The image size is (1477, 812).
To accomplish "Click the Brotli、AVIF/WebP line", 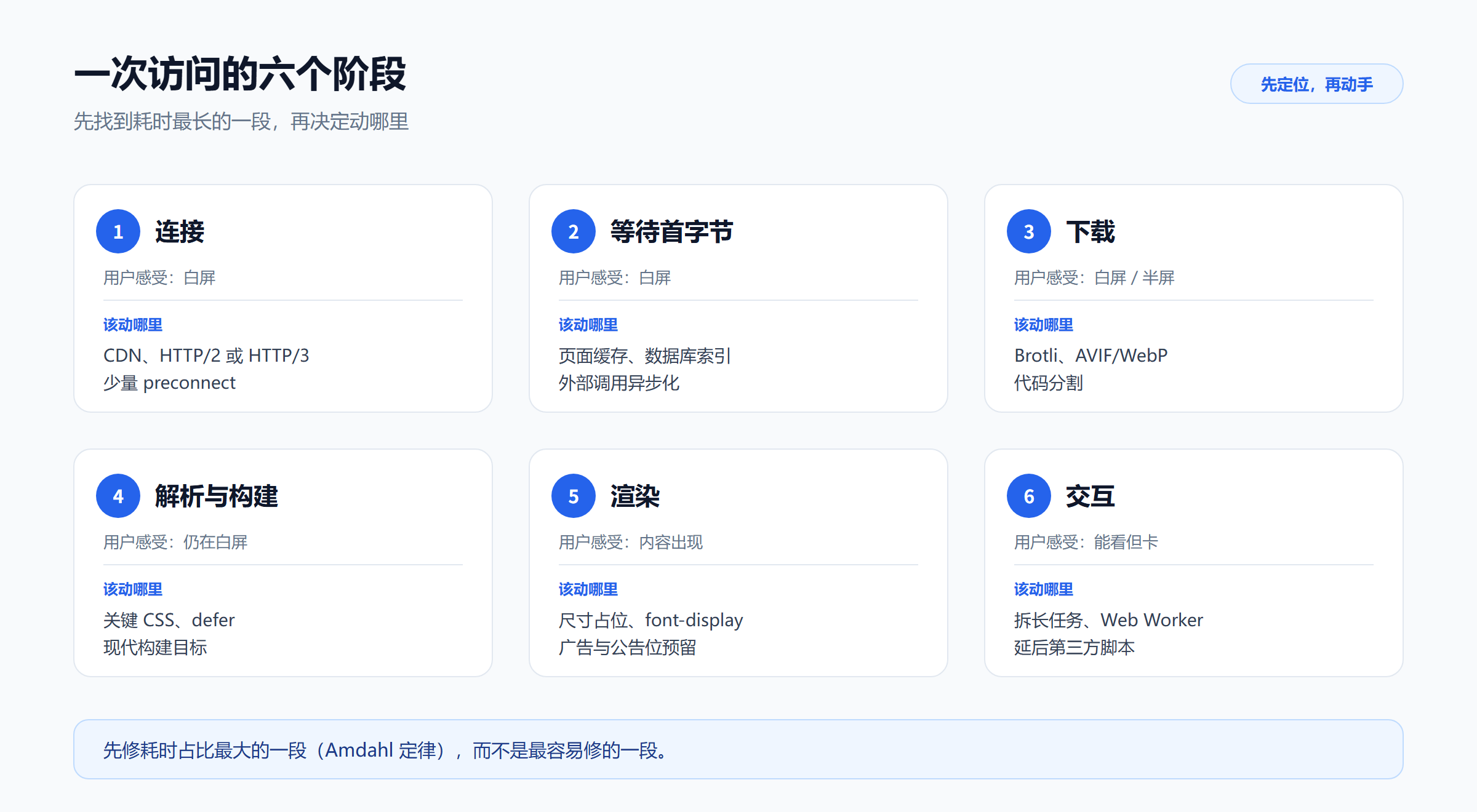I will 1091,356.
